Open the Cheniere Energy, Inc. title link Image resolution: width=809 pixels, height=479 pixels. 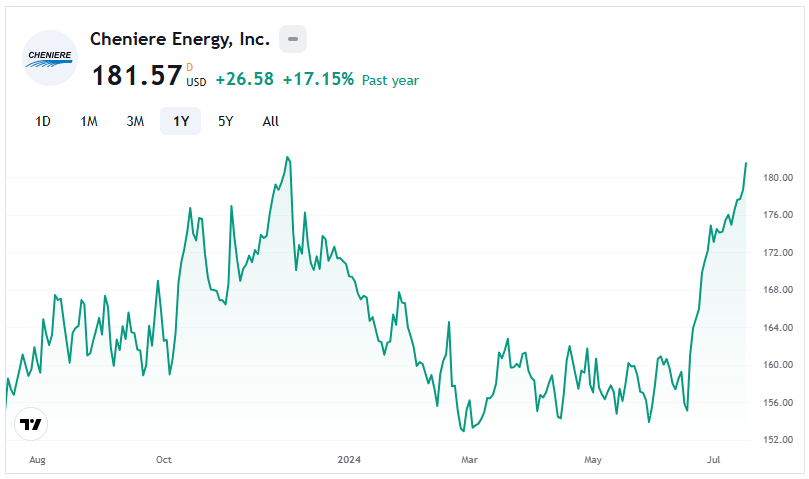point(179,40)
